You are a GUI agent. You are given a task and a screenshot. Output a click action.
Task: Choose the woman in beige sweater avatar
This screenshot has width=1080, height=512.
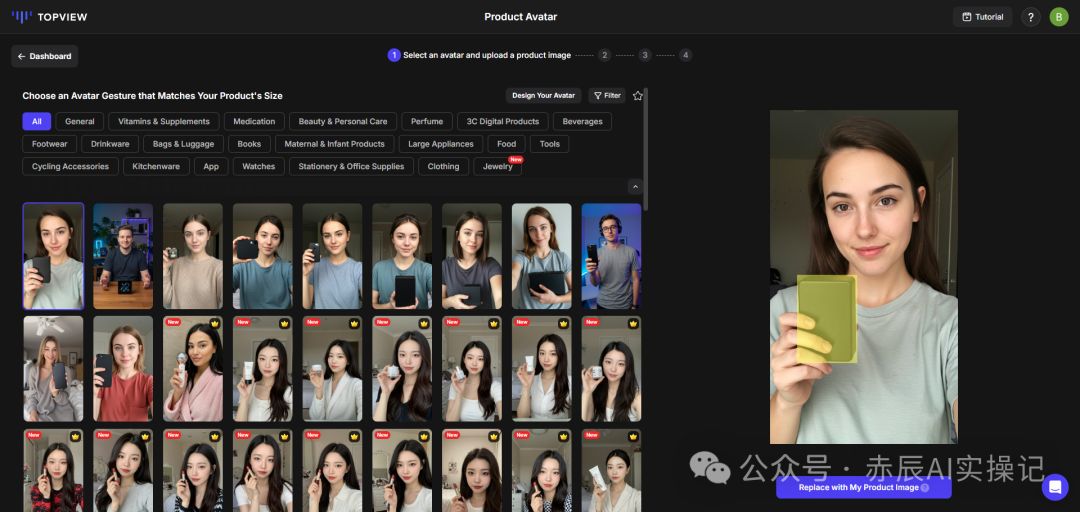(x=193, y=256)
